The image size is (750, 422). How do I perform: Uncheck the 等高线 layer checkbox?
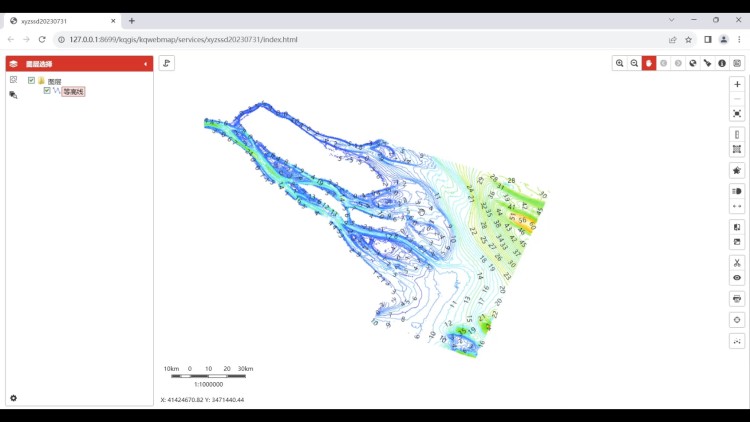point(47,91)
